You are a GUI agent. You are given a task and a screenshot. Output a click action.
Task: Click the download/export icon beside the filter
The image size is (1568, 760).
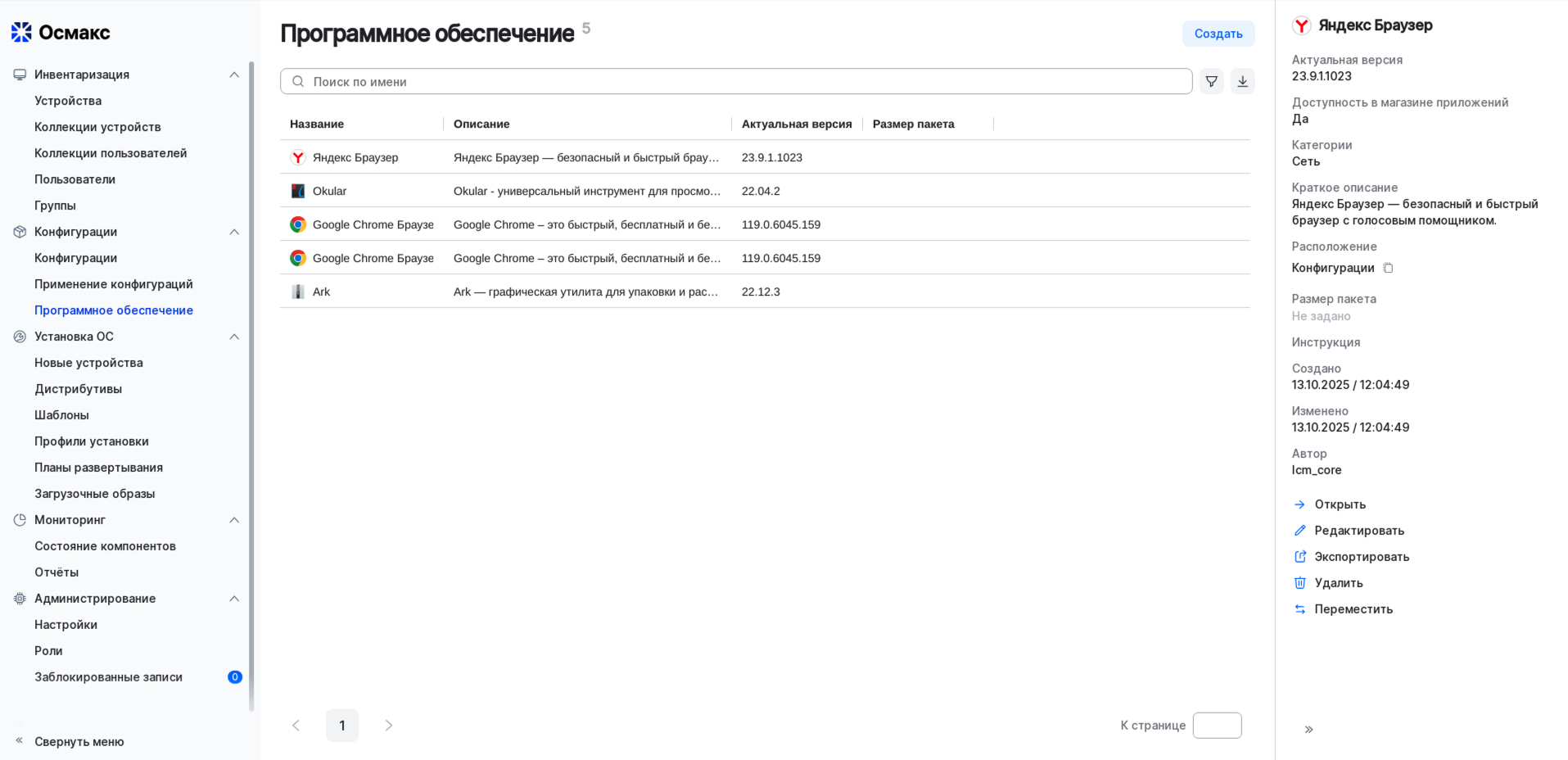(x=1242, y=81)
